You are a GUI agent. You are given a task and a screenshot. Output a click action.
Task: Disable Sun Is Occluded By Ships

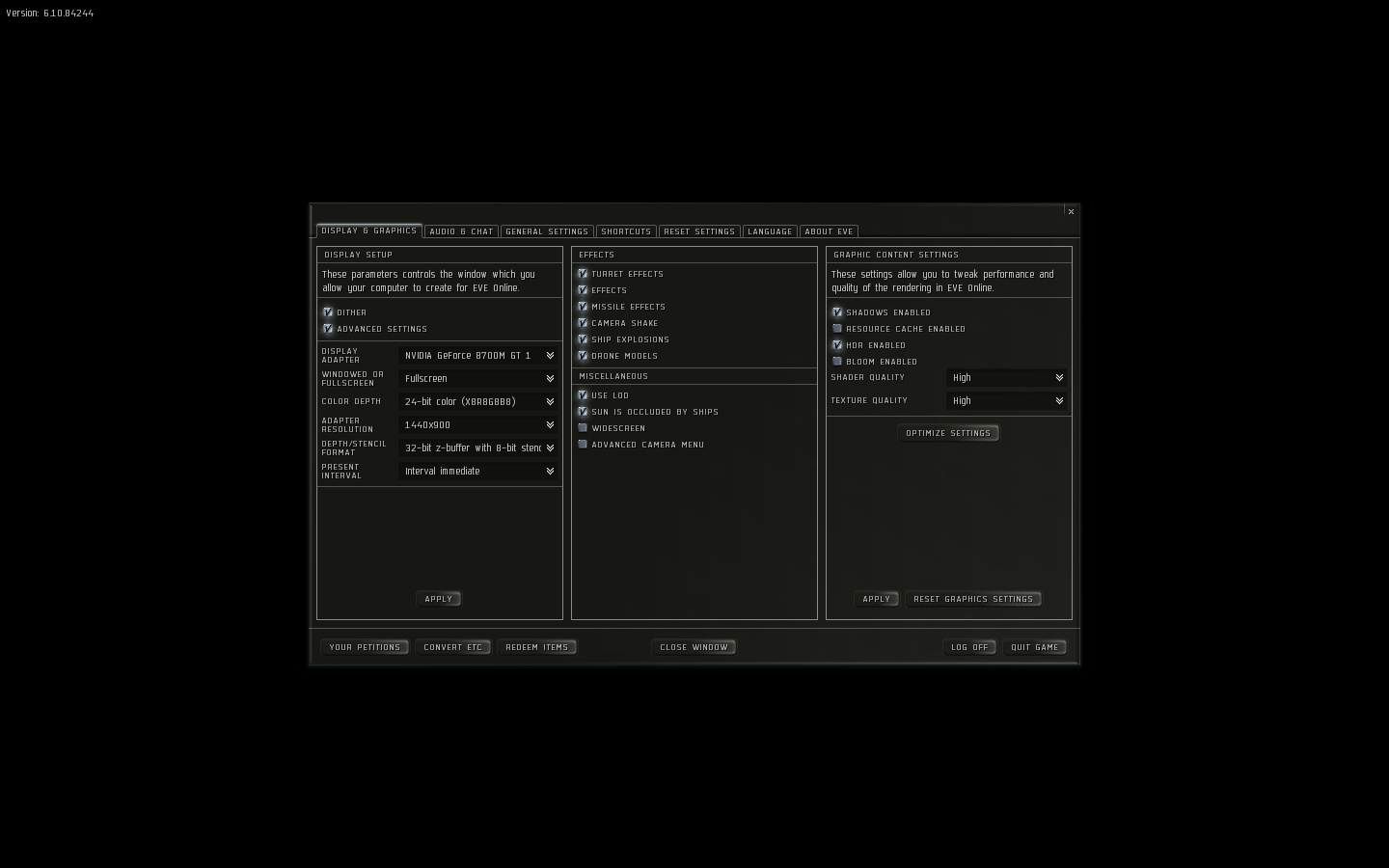point(583,412)
